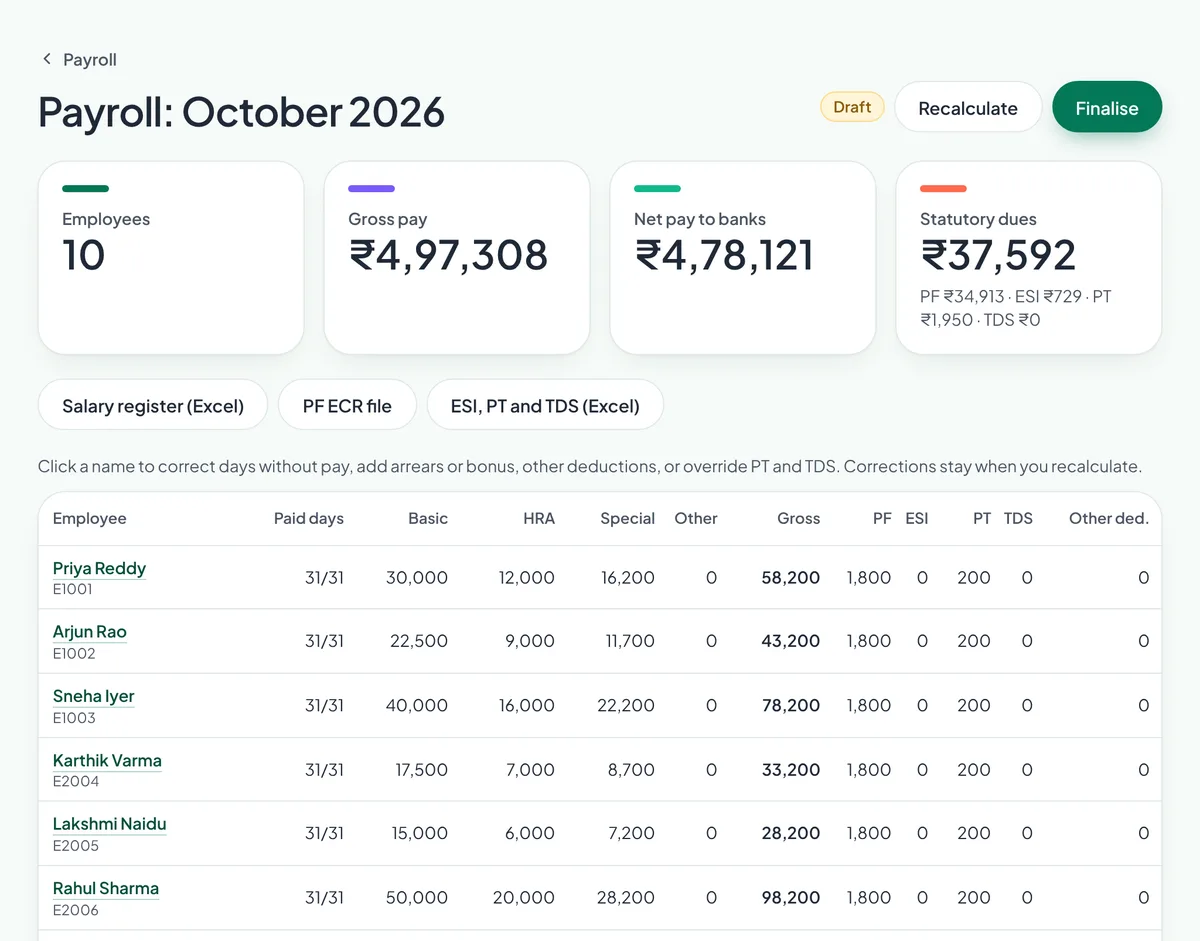
Task: Click Karthik Varma's special value 8,700
Action: [x=631, y=769]
